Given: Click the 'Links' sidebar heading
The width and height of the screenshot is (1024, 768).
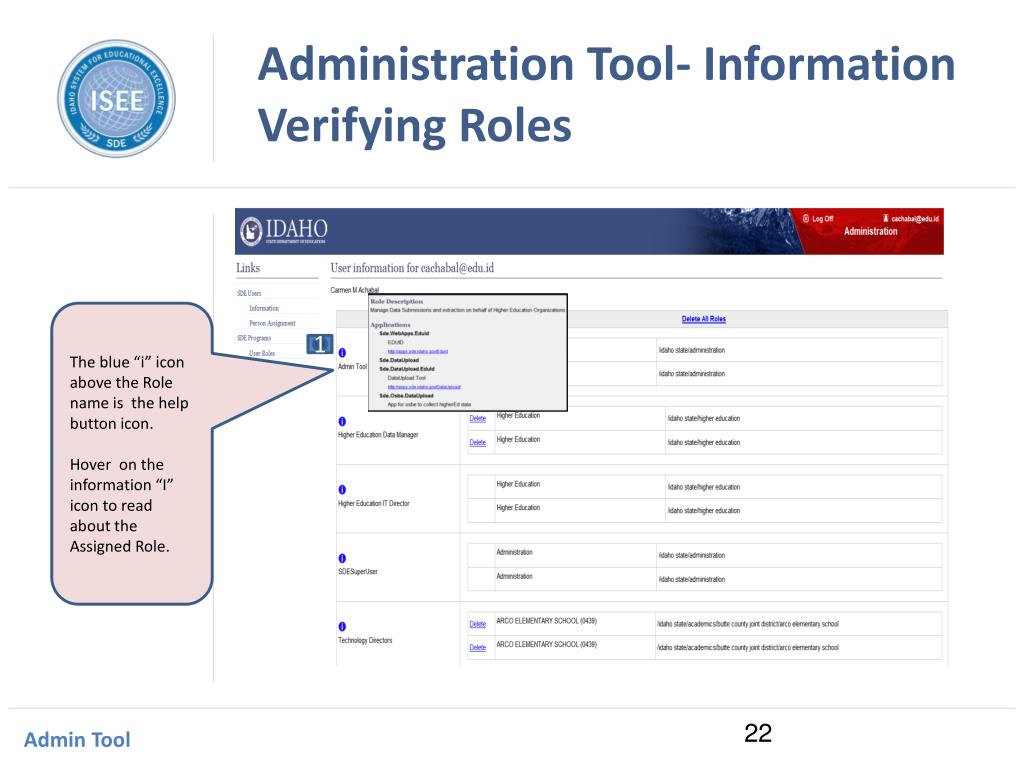Looking at the screenshot, I should [248, 268].
